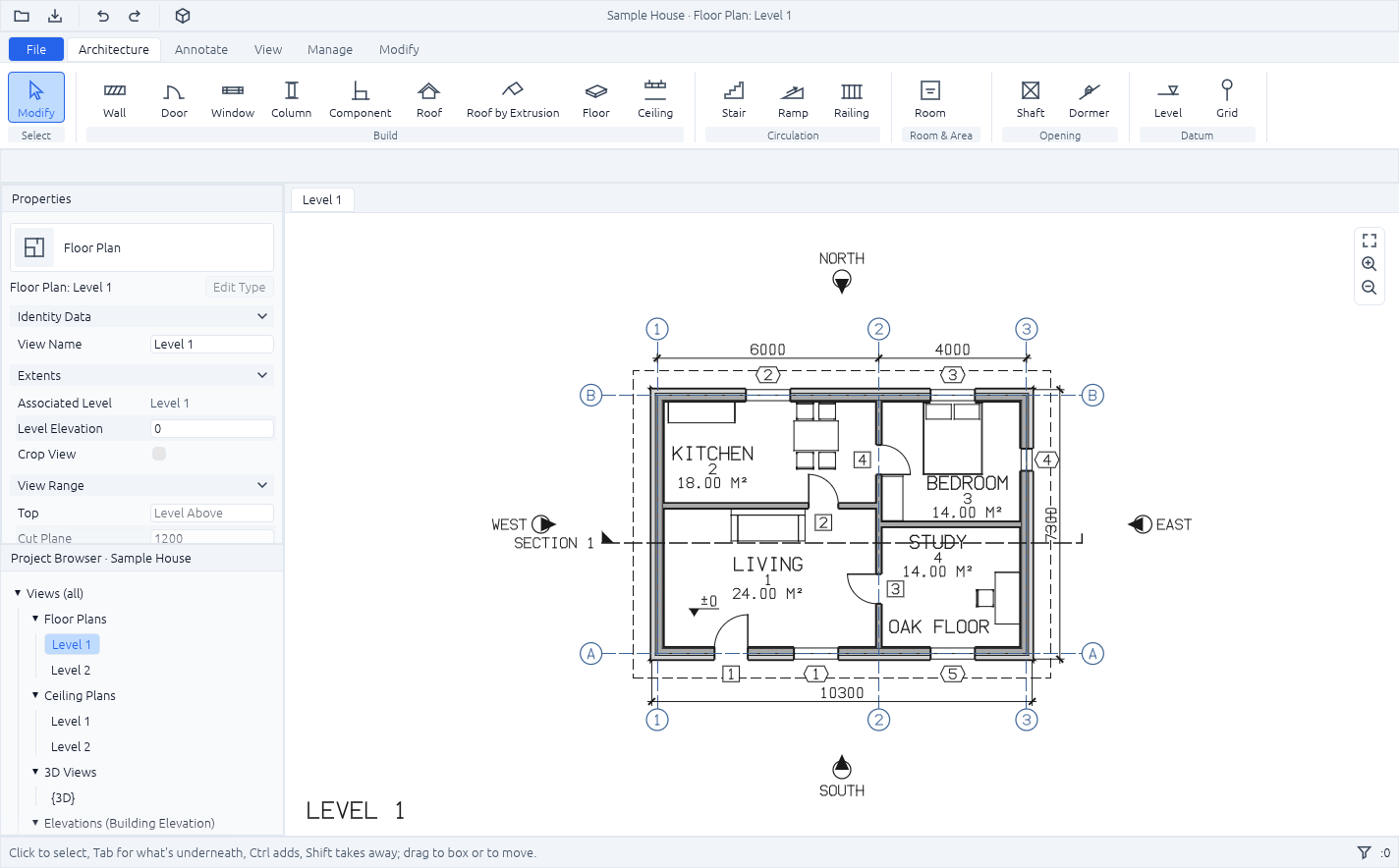Choose the Column tool
Image resolution: width=1399 pixels, height=868 pixels.
pos(292,98)
